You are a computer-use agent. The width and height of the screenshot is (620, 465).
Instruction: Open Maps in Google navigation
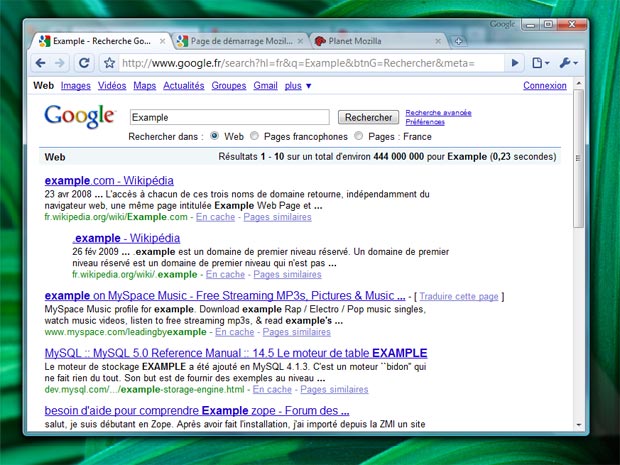[144, 86]
